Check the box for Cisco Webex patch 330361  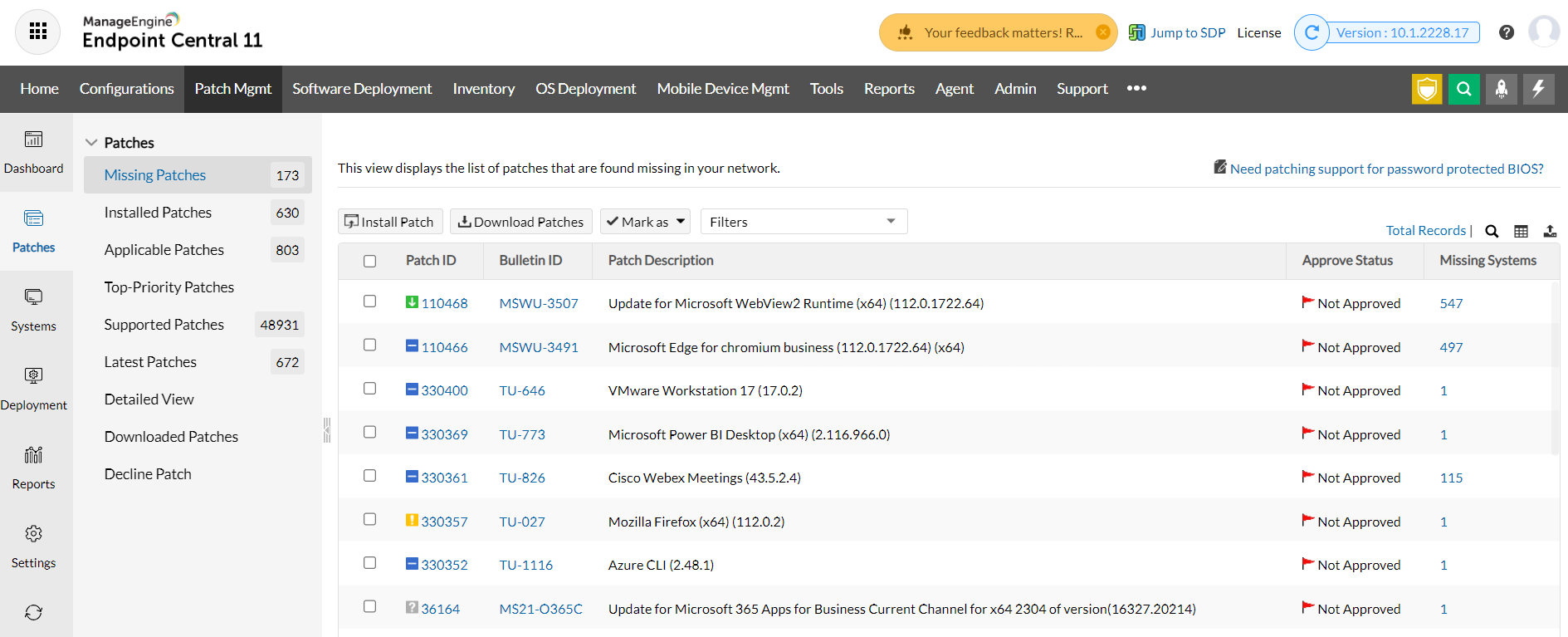[370, 476]
